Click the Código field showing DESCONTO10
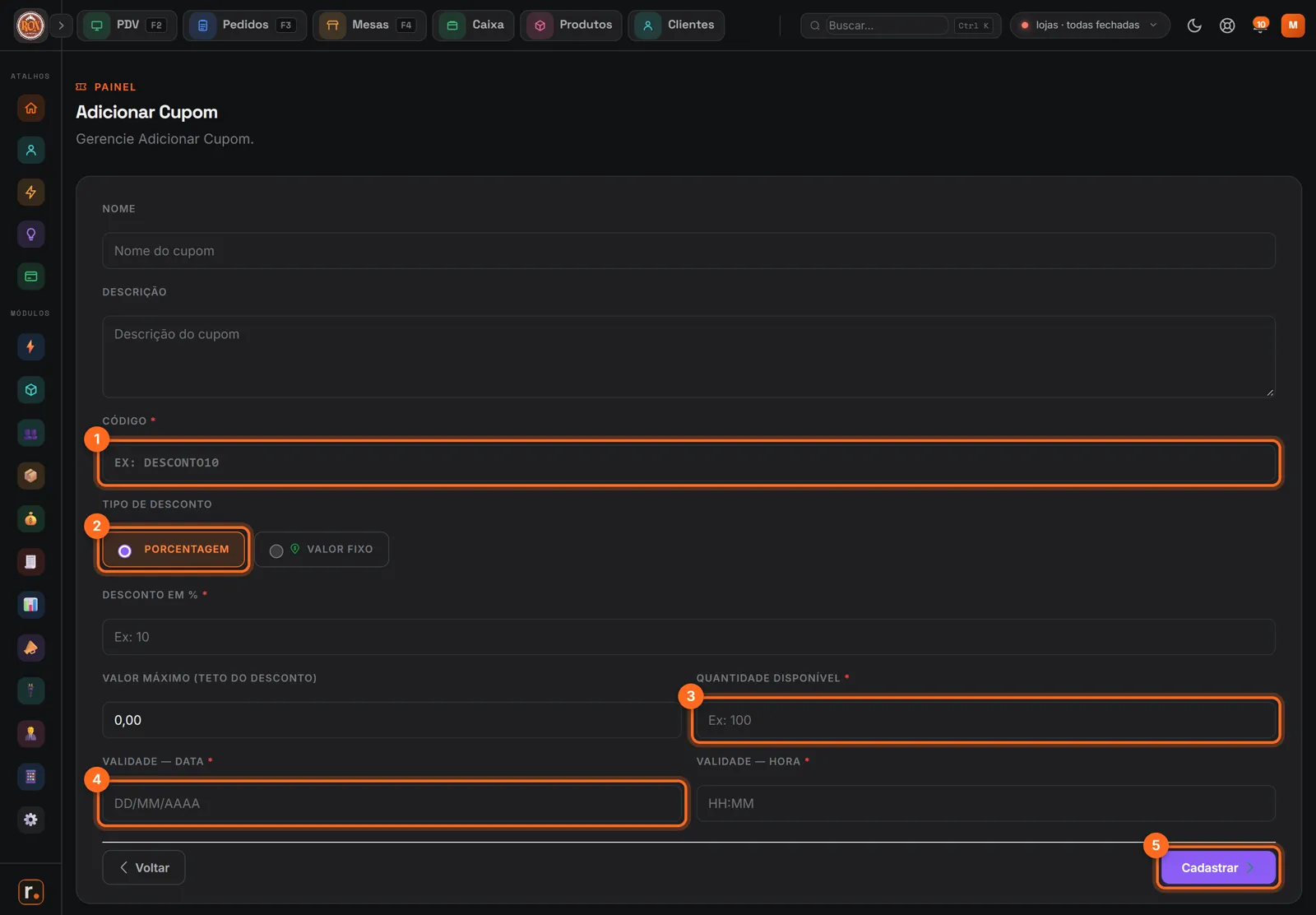Image resolution: width=1316 pixels, height=915 pixels. click(x=688, y=463)
